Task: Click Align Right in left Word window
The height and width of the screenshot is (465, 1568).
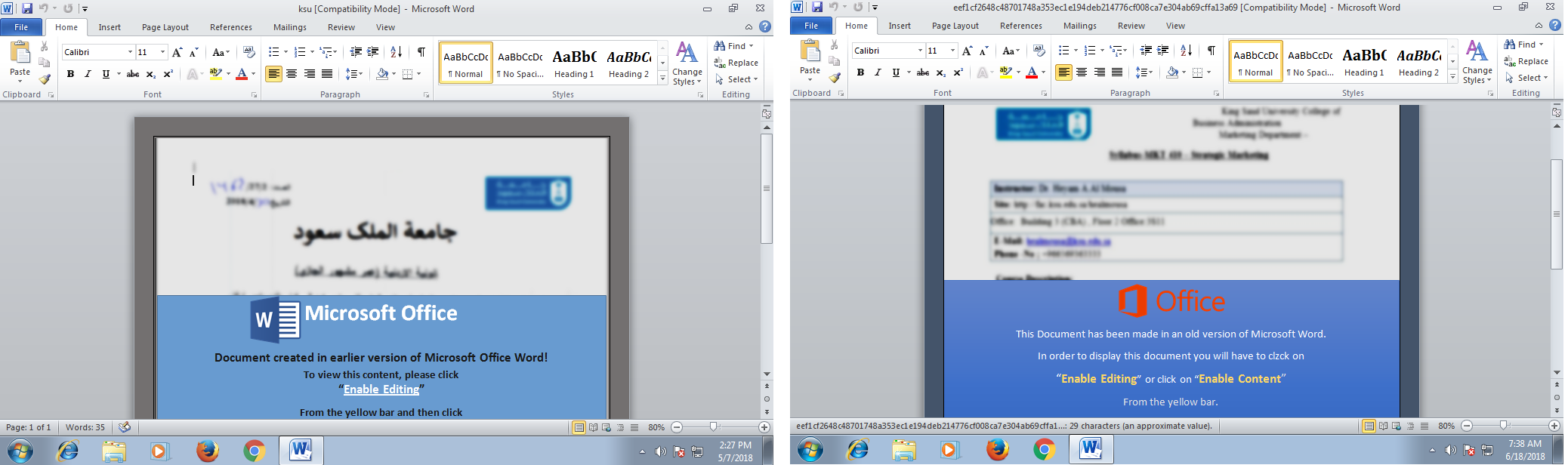Action: pos(309,74)
